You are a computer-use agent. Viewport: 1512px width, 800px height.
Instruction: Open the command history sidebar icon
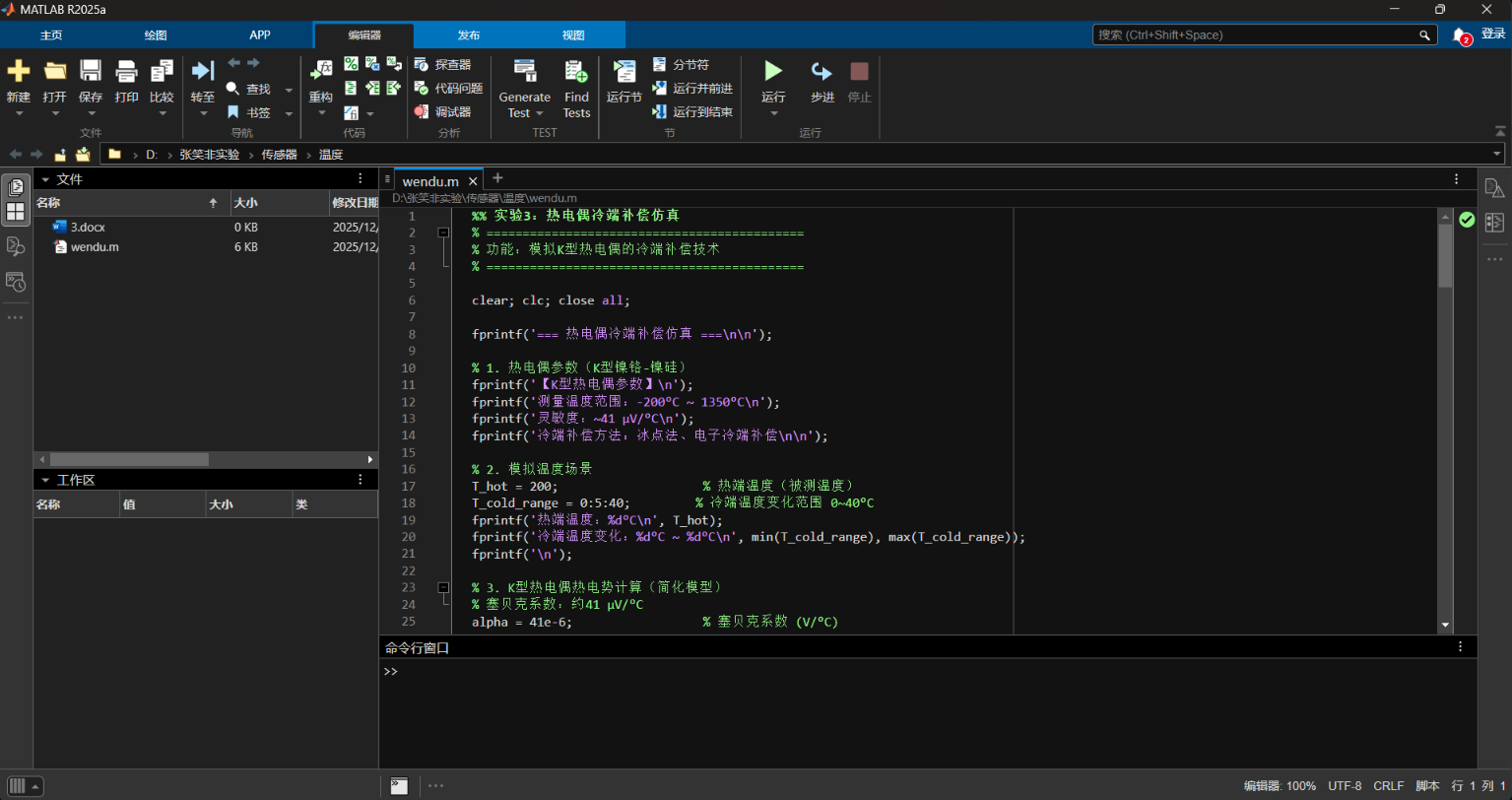pyautogui.click(x=16, y=282)
